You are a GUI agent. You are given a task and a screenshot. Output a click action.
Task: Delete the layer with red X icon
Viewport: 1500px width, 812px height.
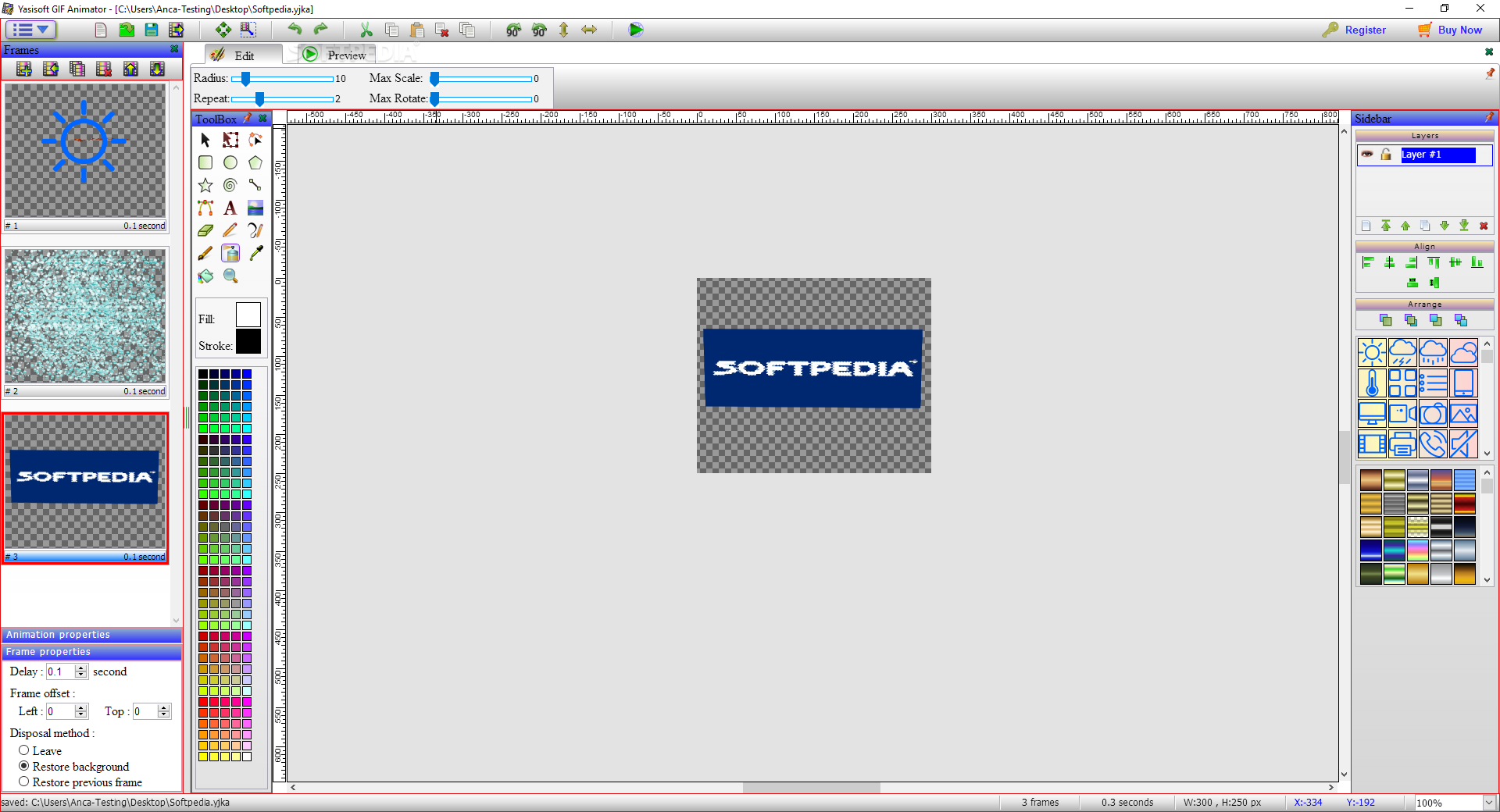click(x=1484, y=226)
